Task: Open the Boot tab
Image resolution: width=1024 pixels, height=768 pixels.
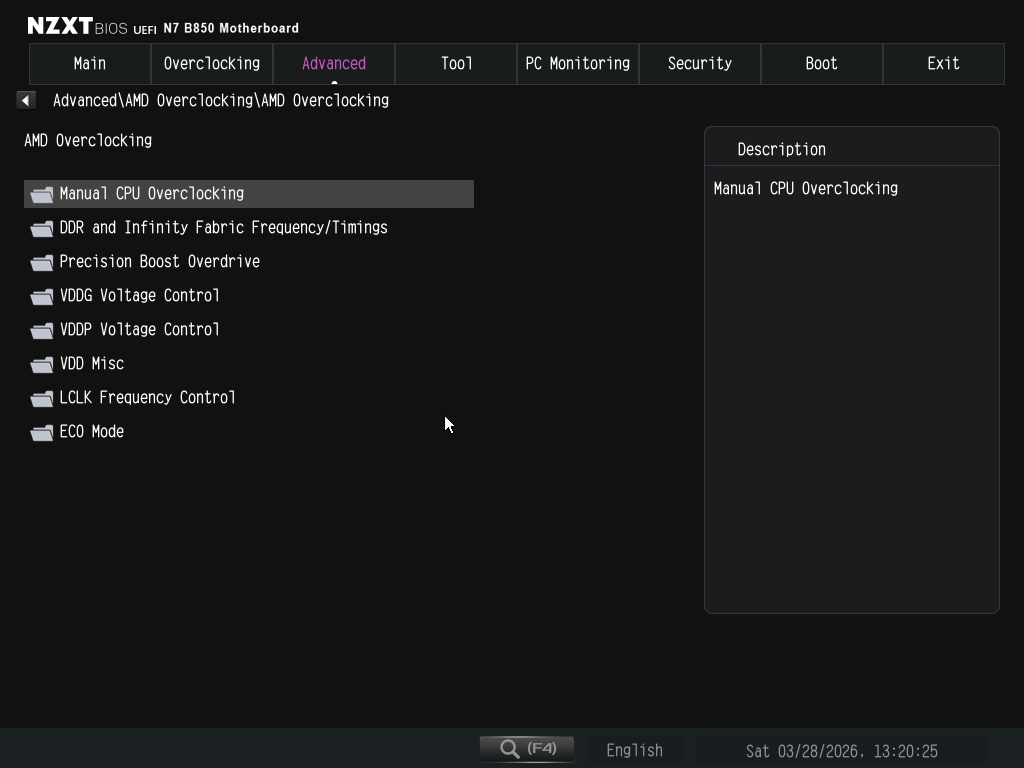Action: point(822,64)
